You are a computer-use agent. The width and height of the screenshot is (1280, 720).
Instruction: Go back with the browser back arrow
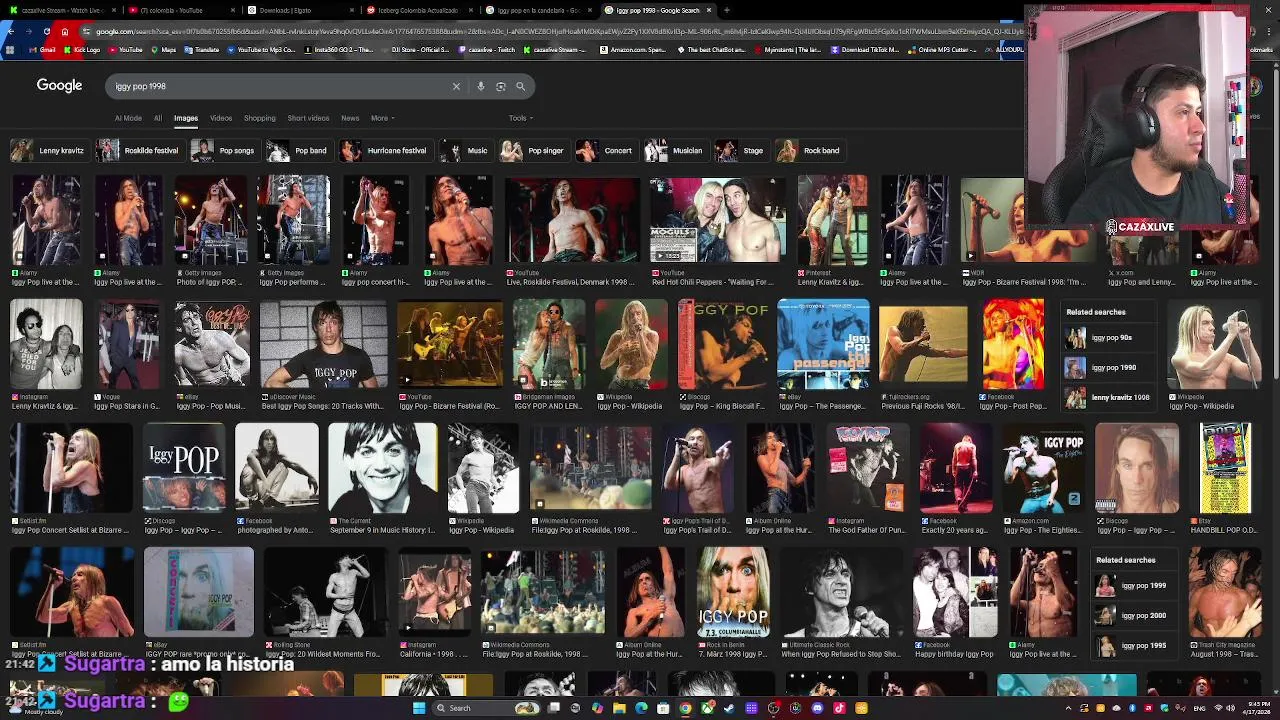[x=10, y=32]
